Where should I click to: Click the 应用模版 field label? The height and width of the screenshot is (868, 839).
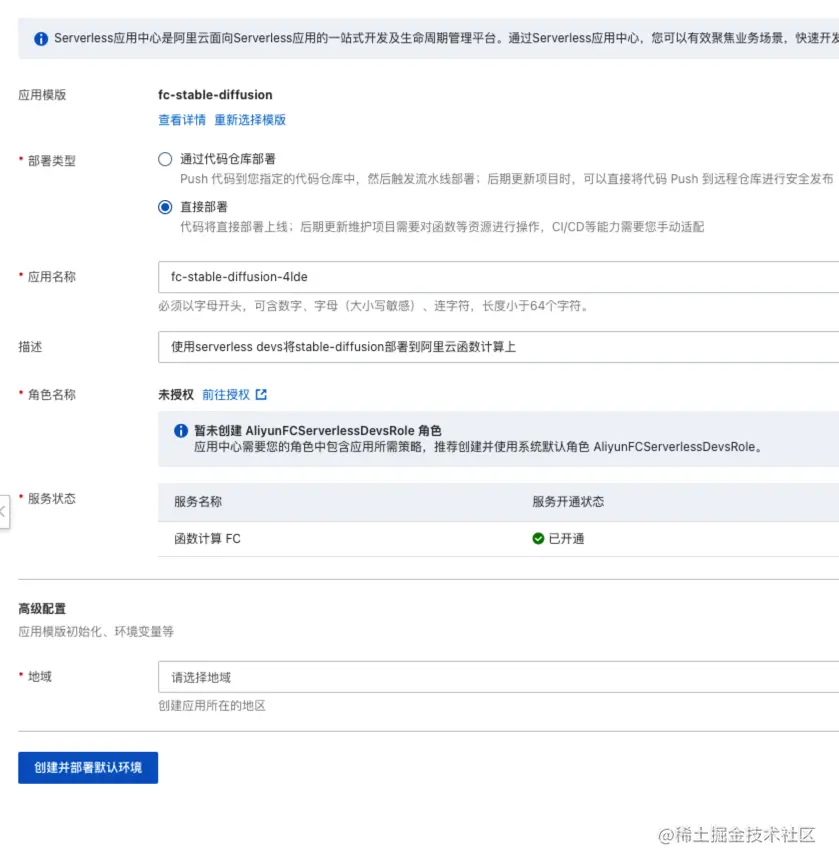(x=42, y=95)
